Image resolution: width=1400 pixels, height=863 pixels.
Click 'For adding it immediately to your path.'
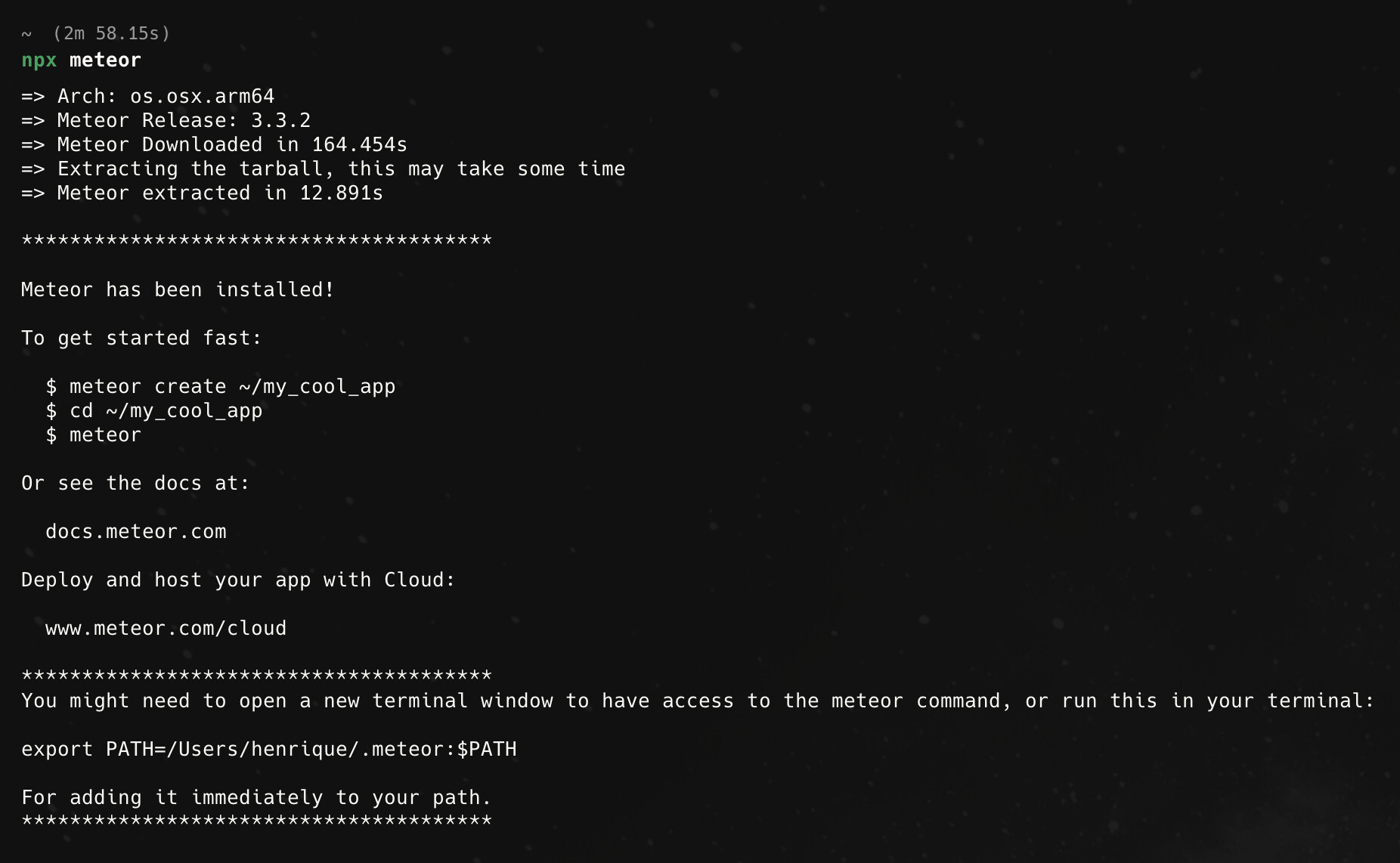(x=257, y=797)
